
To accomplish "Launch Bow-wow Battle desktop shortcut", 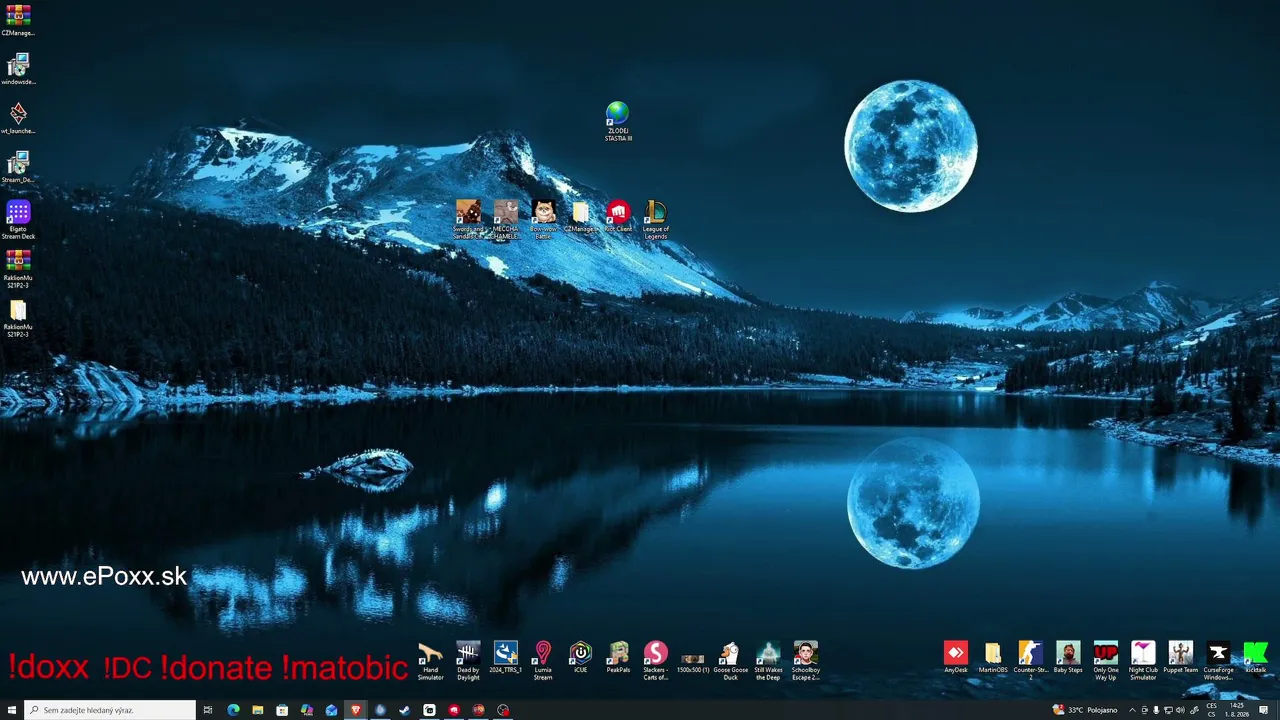I will coord(543,220).
